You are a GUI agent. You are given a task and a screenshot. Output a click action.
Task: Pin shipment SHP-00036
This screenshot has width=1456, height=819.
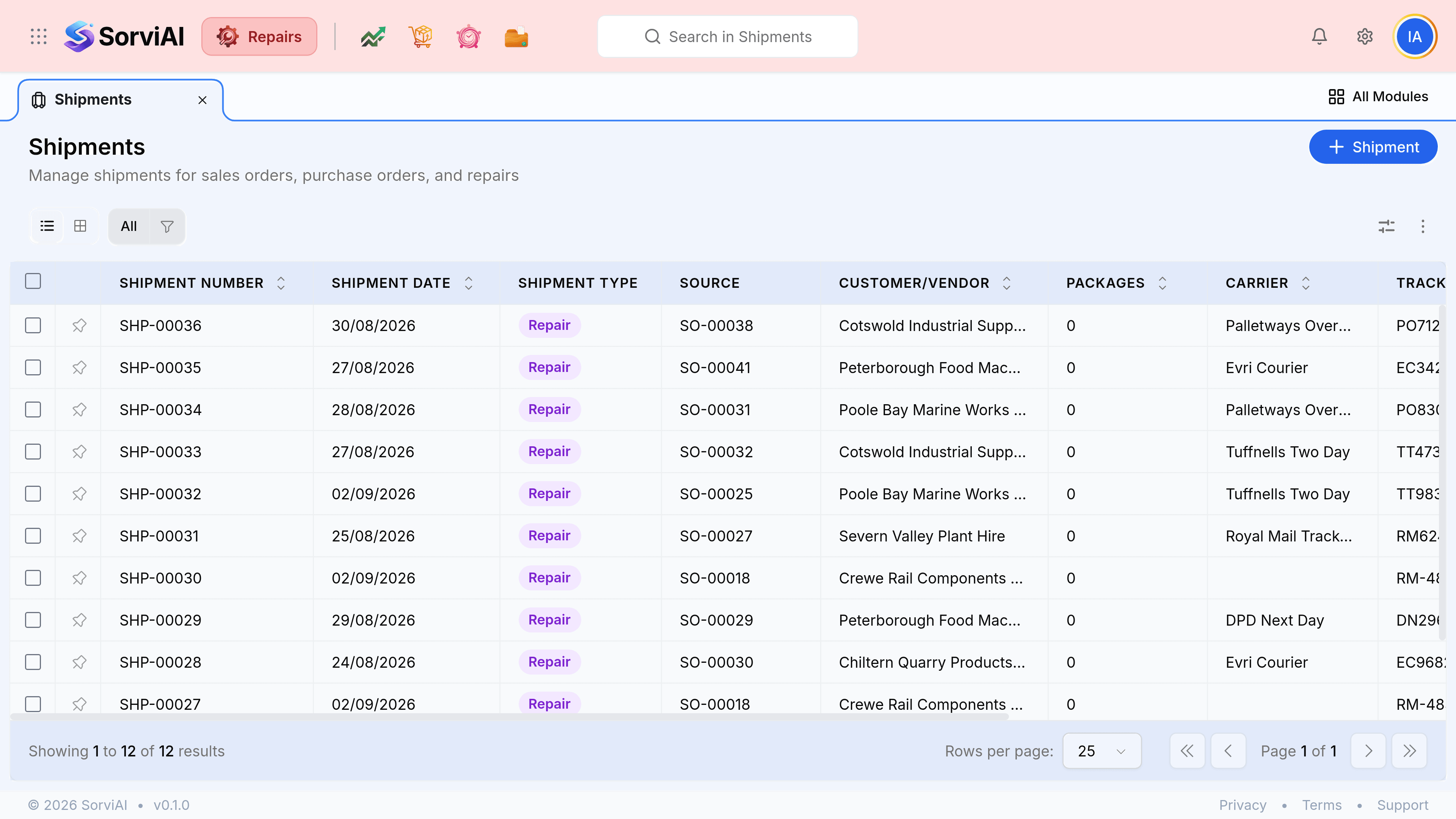click(79, 326)
